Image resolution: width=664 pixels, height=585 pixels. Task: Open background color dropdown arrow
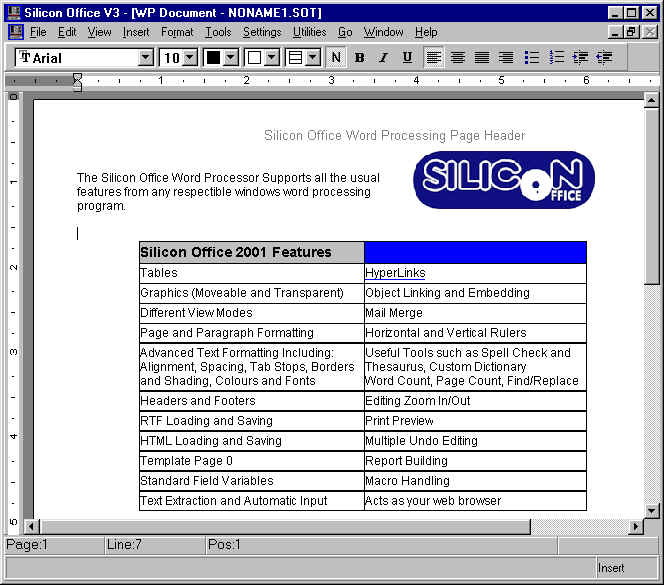coord(272,57)
